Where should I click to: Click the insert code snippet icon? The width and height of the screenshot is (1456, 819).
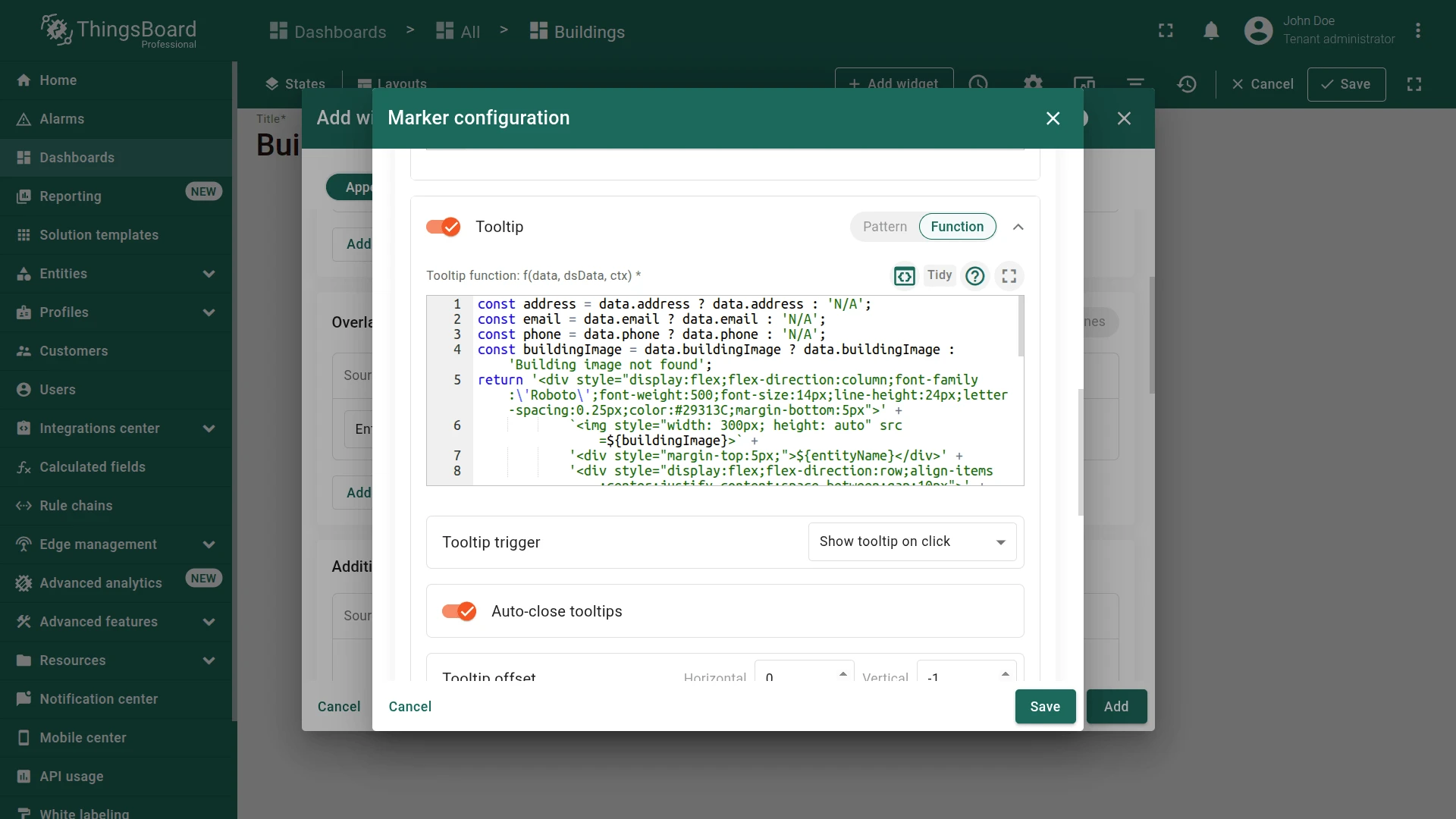pyautogui.click(x=904, y=276)
